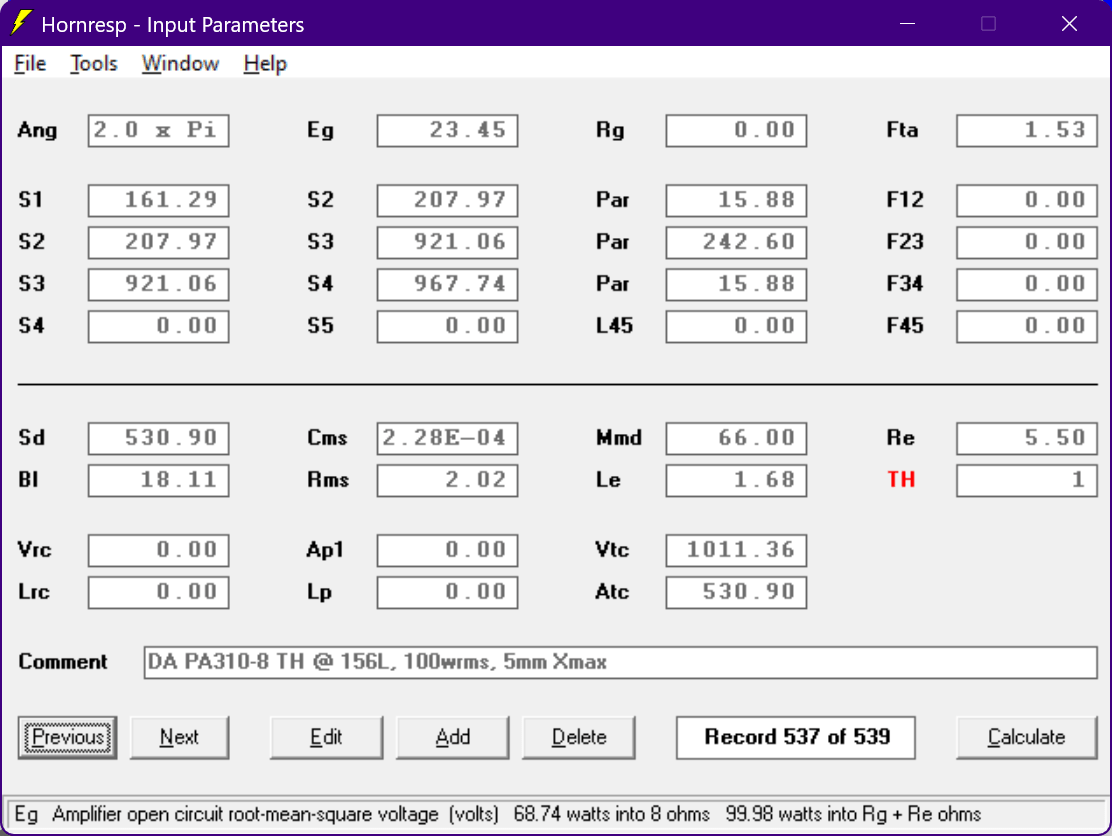Select the Cms field 2.28E-04
Image resolution: width=1112 pixels, height=836 pixels.
point(447,438)
